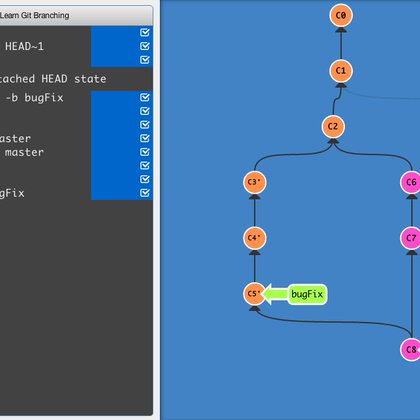
Task: Click the C4' rebased commit node
Action: pyautogui.click(x=255, y=238)
